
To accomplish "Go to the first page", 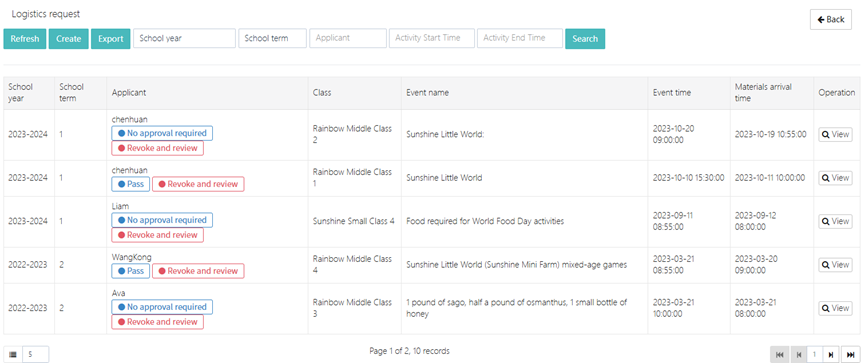I will click(x=779, y=354).
